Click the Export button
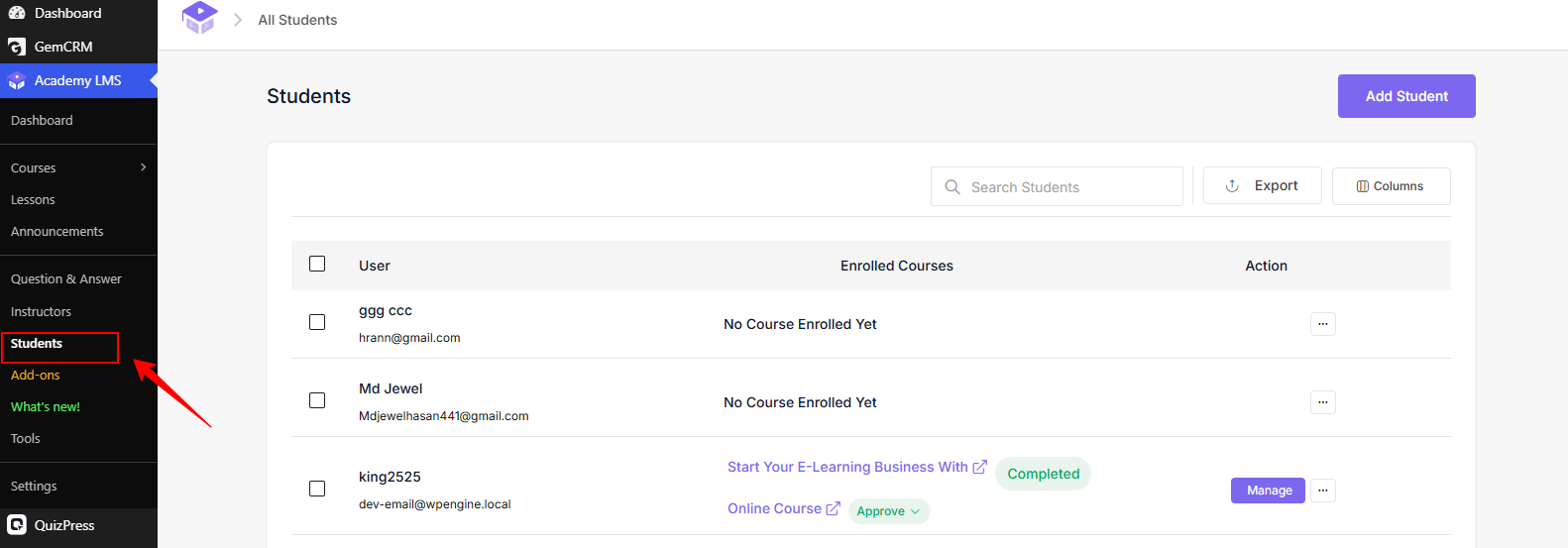1568x548 pixels. click(x=1262, y=185)
